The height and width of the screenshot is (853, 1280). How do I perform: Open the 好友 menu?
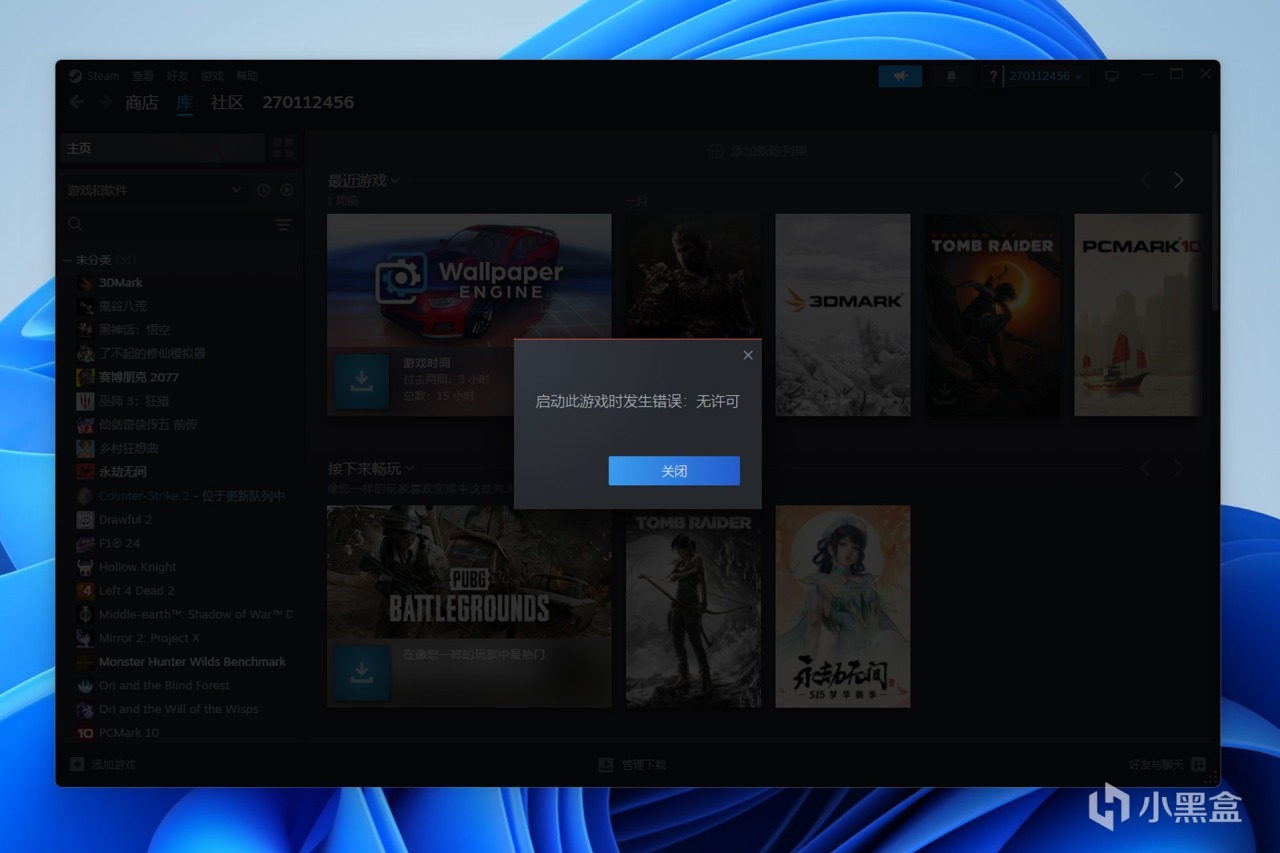coord(178,76)
